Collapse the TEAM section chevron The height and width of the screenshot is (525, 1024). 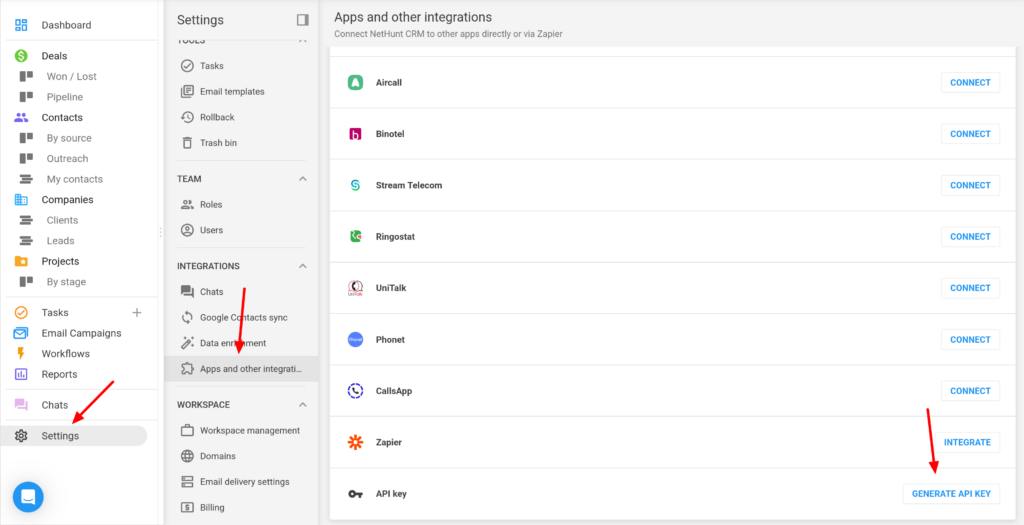point(302,179)
